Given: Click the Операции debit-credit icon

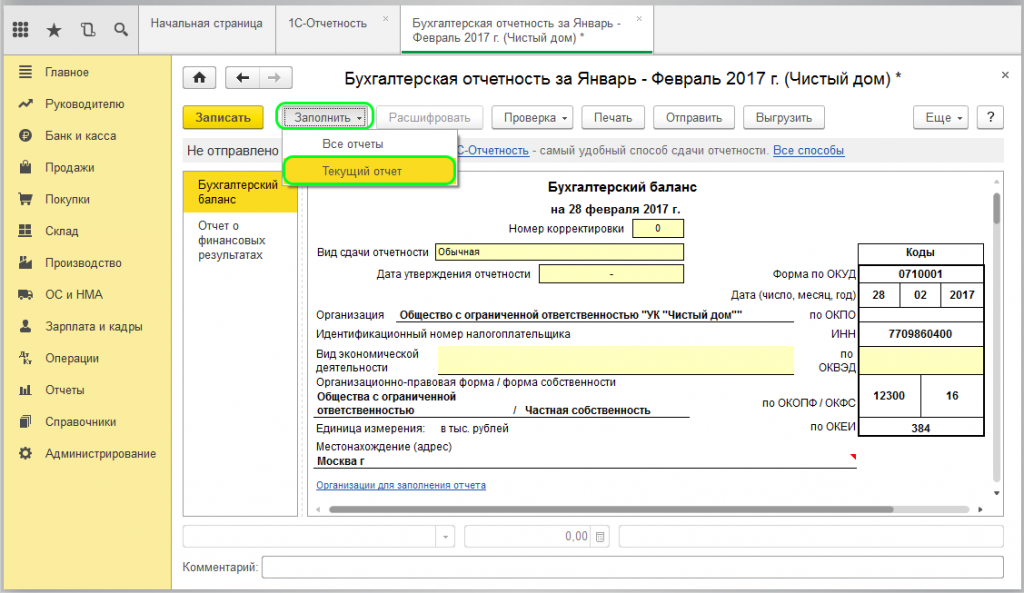Looking at the screenshot, I should (x=25, y=358).
